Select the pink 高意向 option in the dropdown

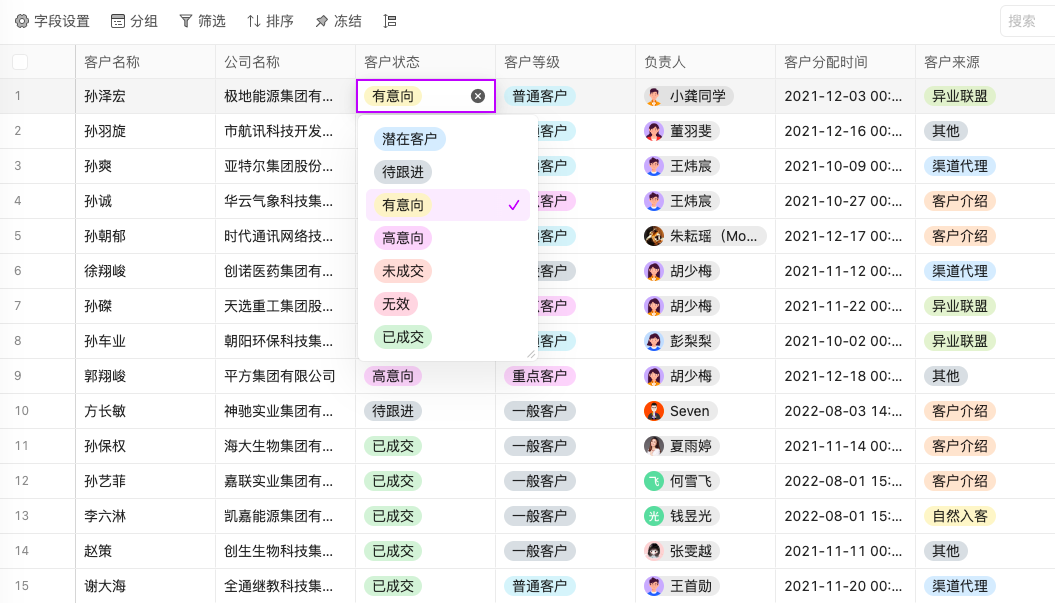pyautogui.click(x=403, y=238)
